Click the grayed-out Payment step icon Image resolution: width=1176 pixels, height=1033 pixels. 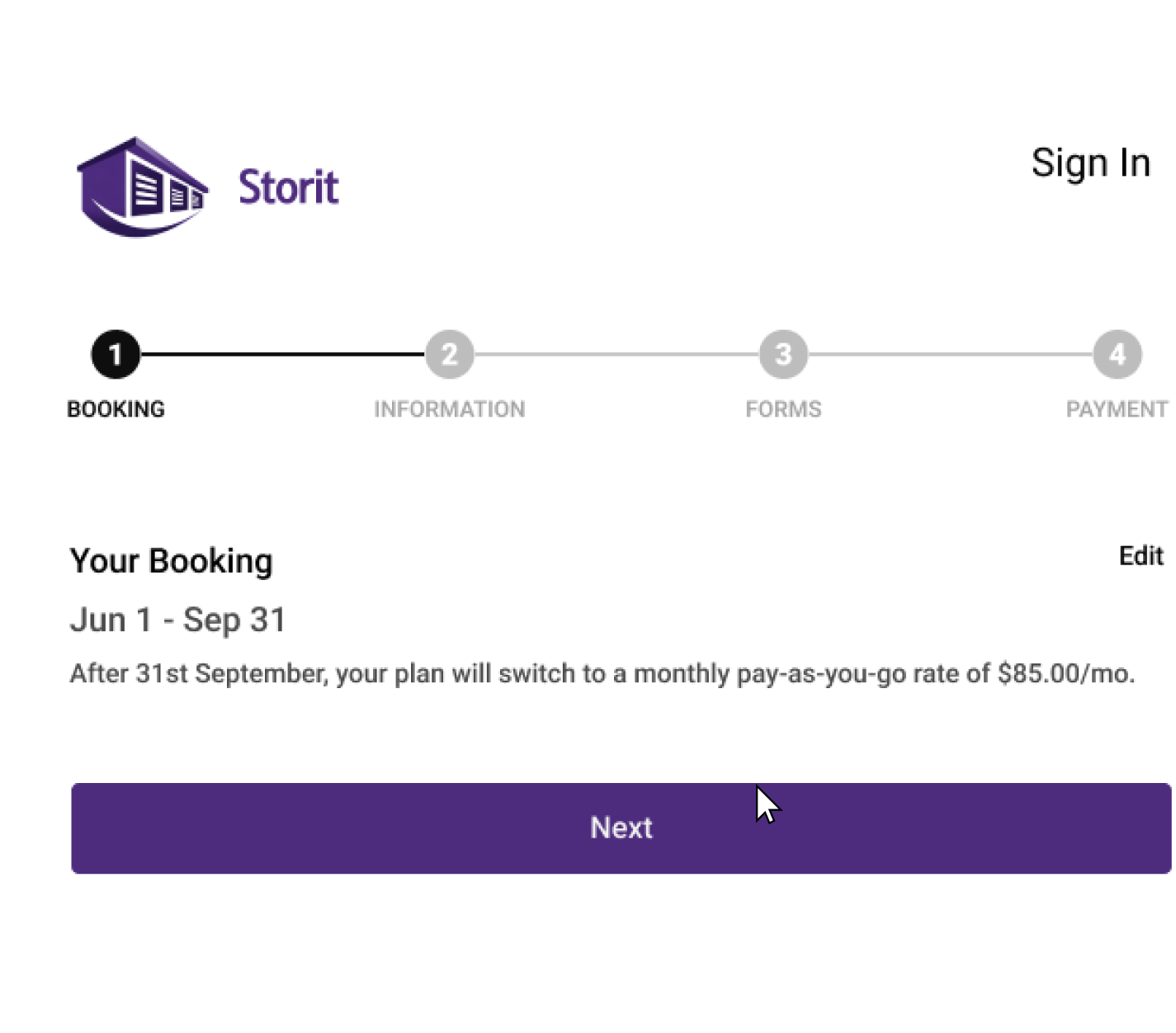(1117, 353)
